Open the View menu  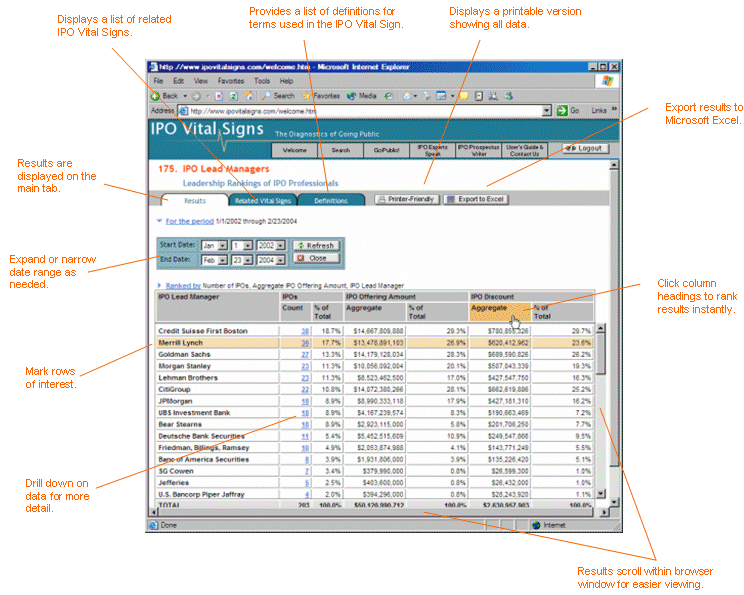(201, 81)
